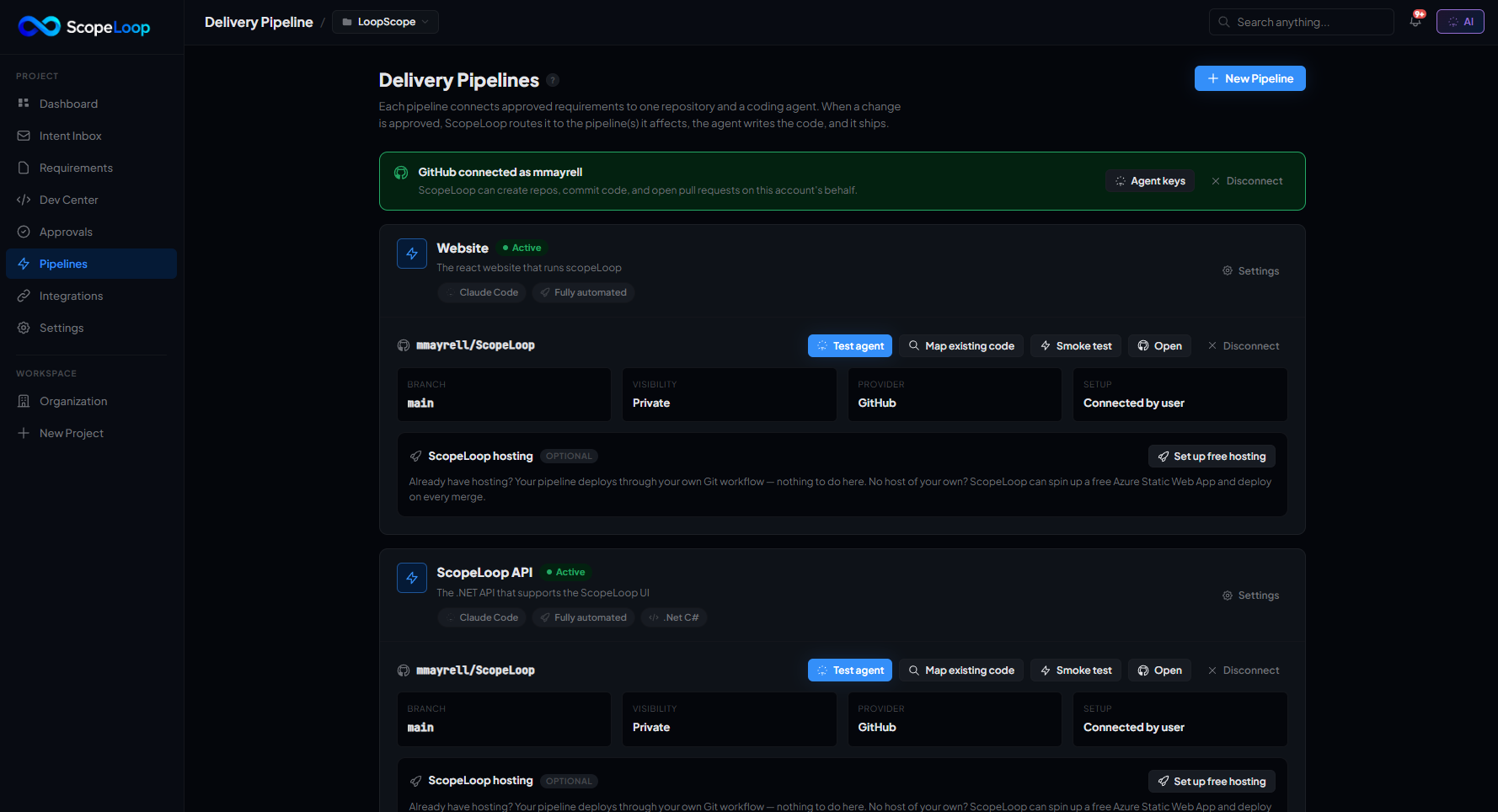The image size is (1498, 812).
Task: Open Organization in workspace section
Action: point(91,401)
